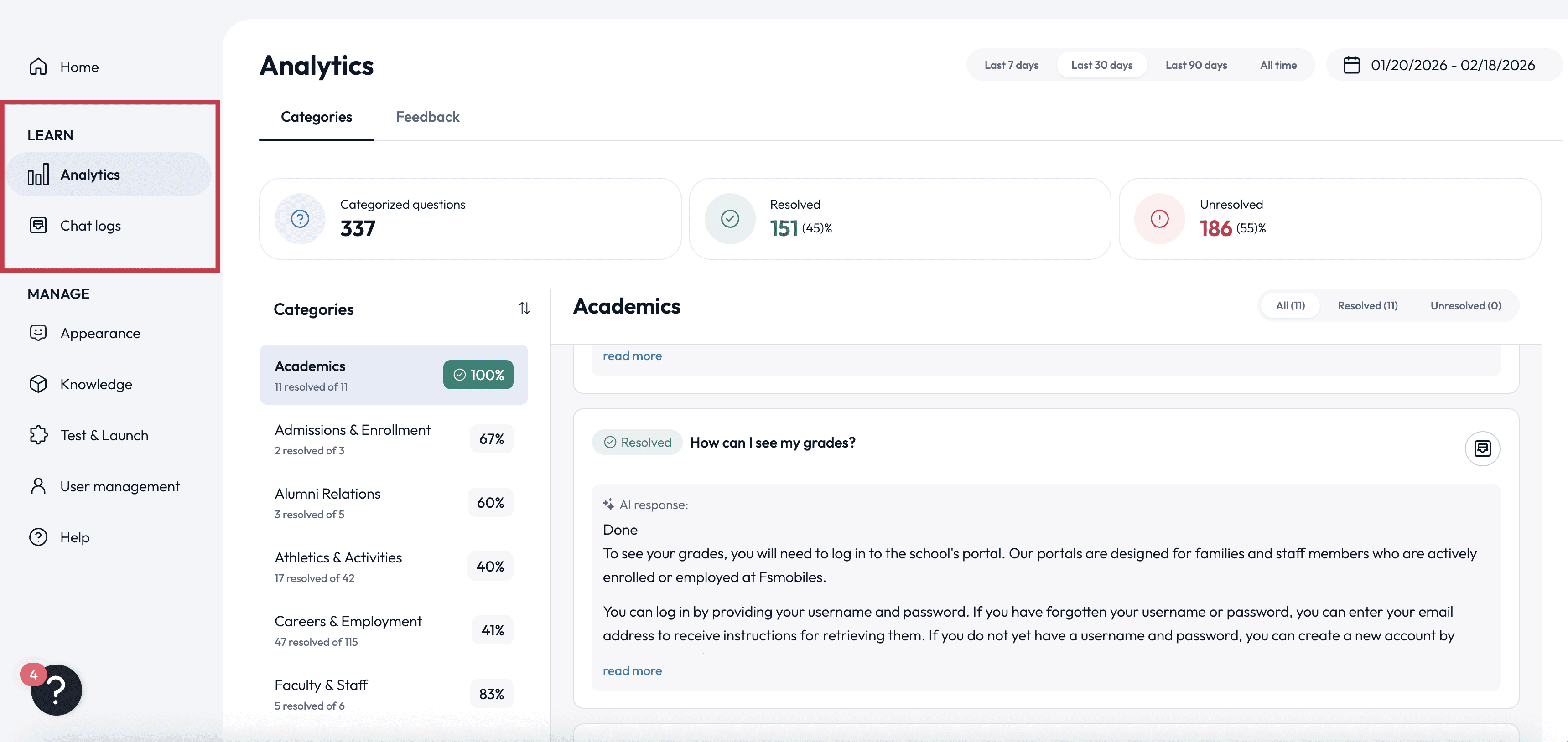The height and width of the screenshot is (742, 1568).
Task: Click the Unresolved exclamation circle icon
Action: (1159, 219)
